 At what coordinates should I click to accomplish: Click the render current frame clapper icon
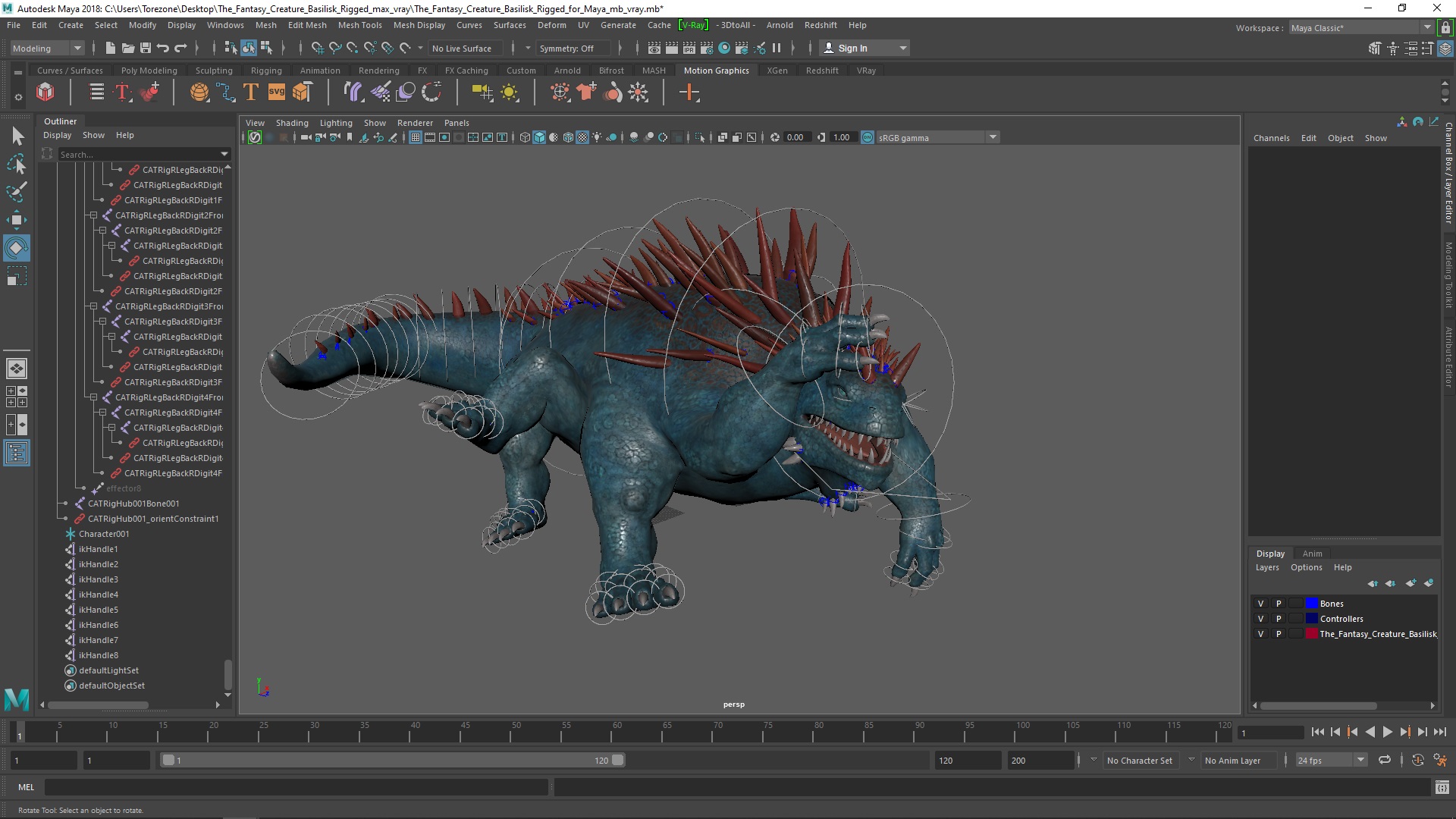(672, 48)
